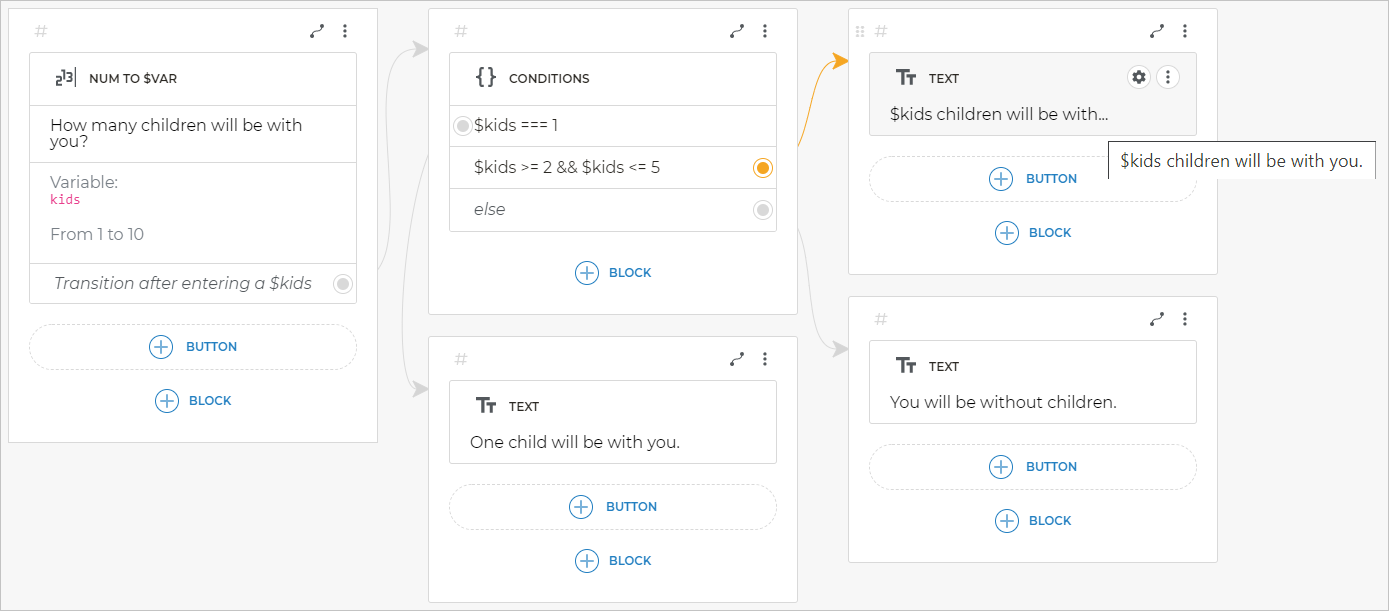Screen dimensions: 1389x611
Task: Click the 'One child will be with you.' text
Action: tap(575, 442)
